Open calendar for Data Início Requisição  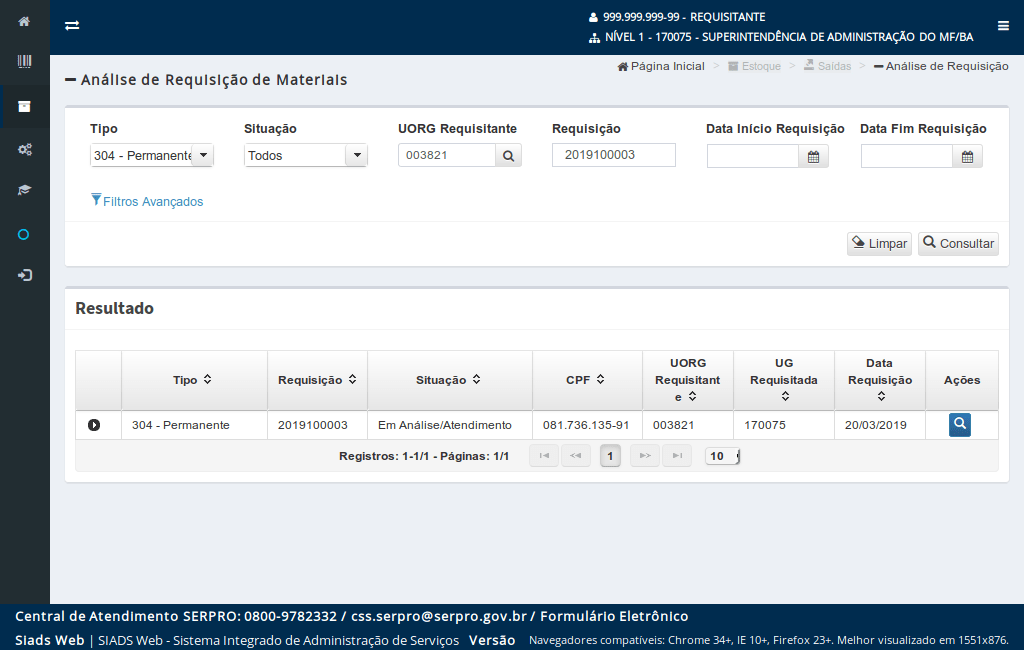(813, 157)
